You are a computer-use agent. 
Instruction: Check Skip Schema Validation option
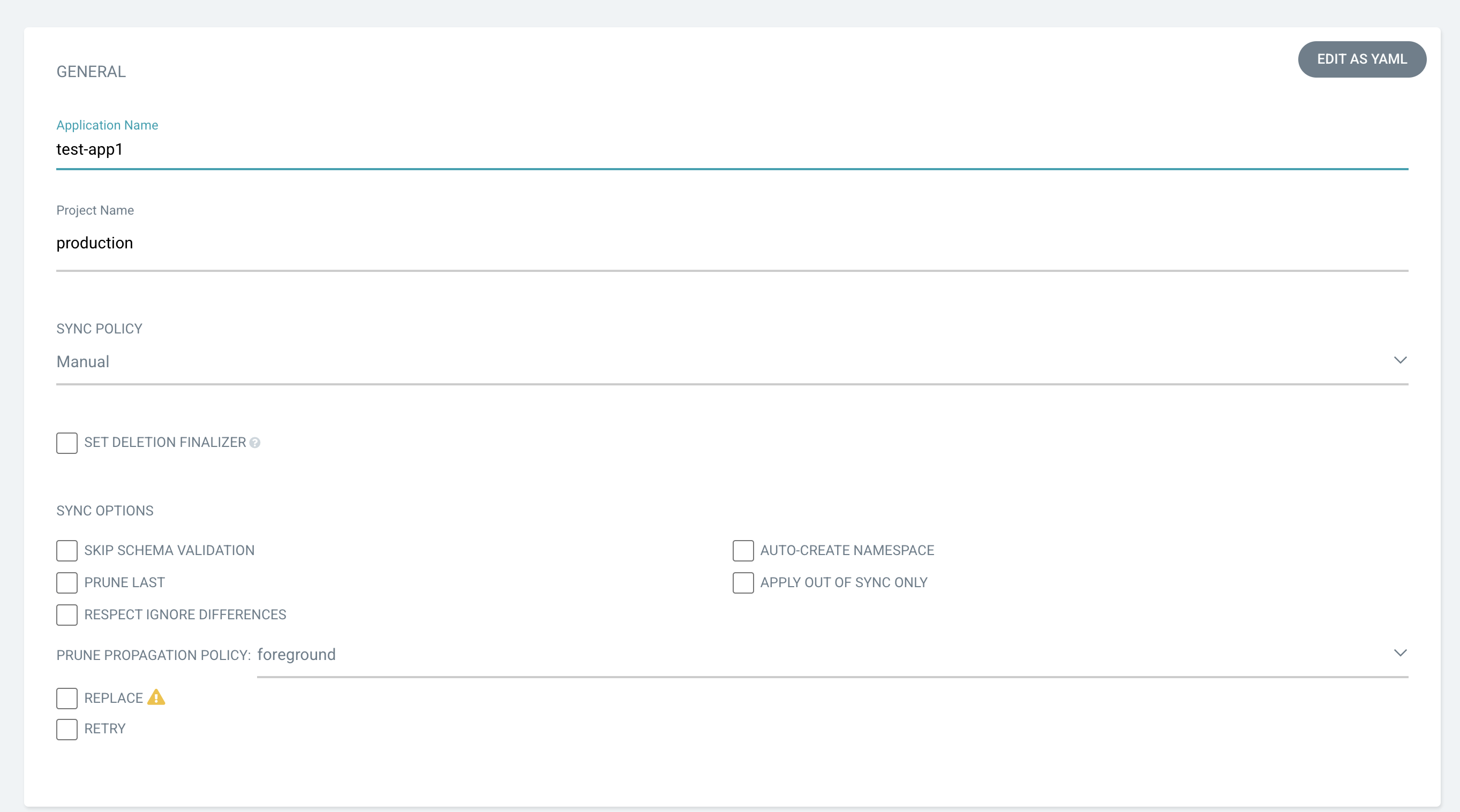[x=67, y=550]
